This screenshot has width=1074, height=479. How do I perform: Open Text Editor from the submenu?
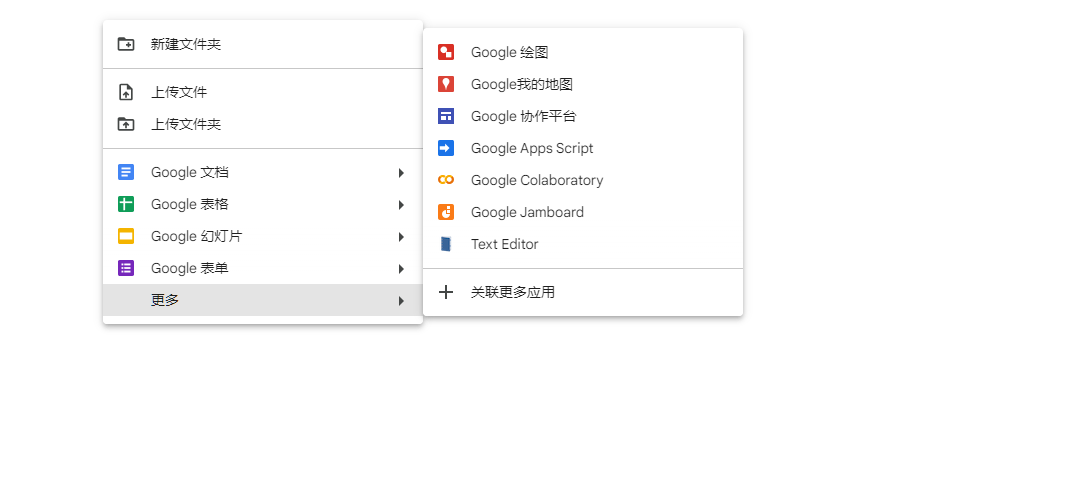[583, 244]
